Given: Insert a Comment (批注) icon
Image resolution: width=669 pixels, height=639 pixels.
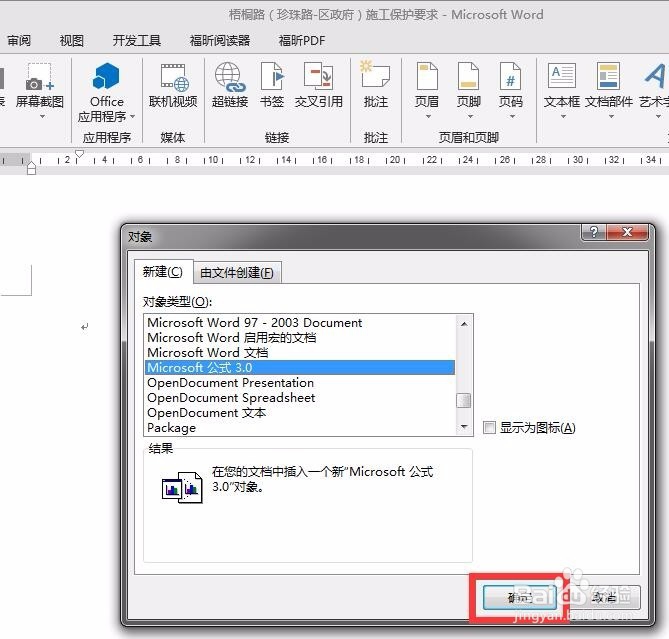Looking at the screenshot, I should click(x=375, y=76).
